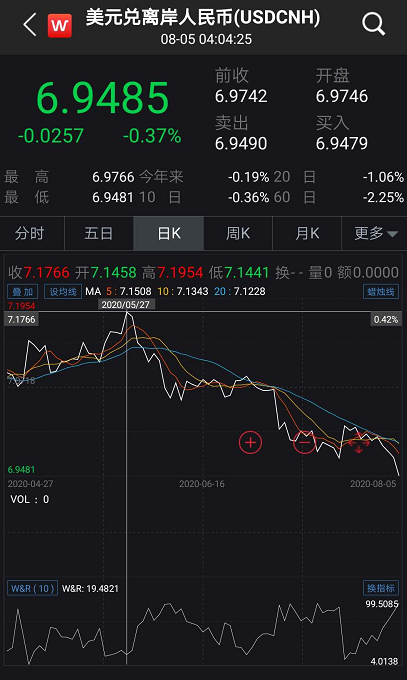Tap the red crosshair move icon
This screenshot has height=680, width=407.
point(358,442)
